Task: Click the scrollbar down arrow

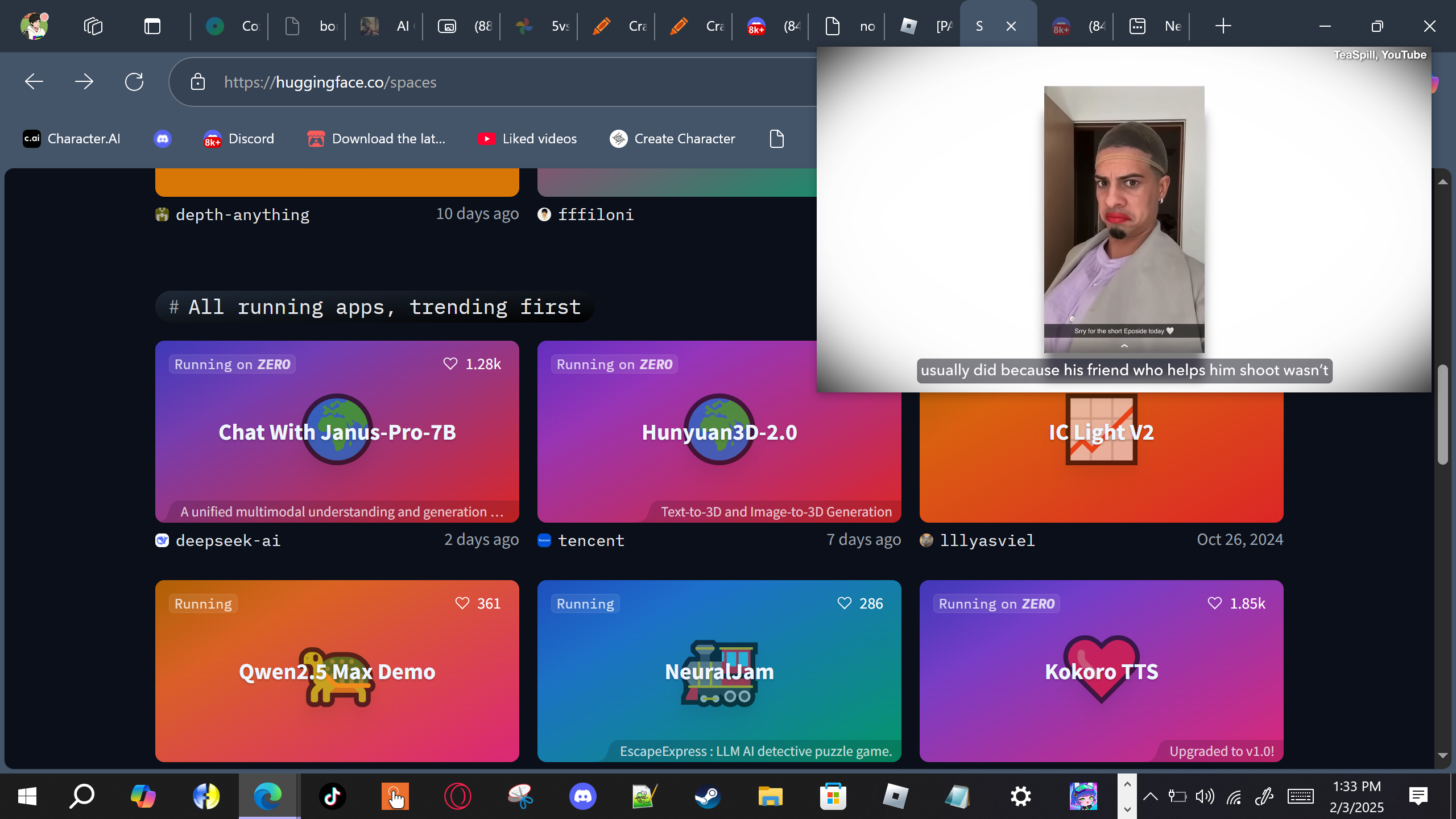Action: tap(1442, 756)
